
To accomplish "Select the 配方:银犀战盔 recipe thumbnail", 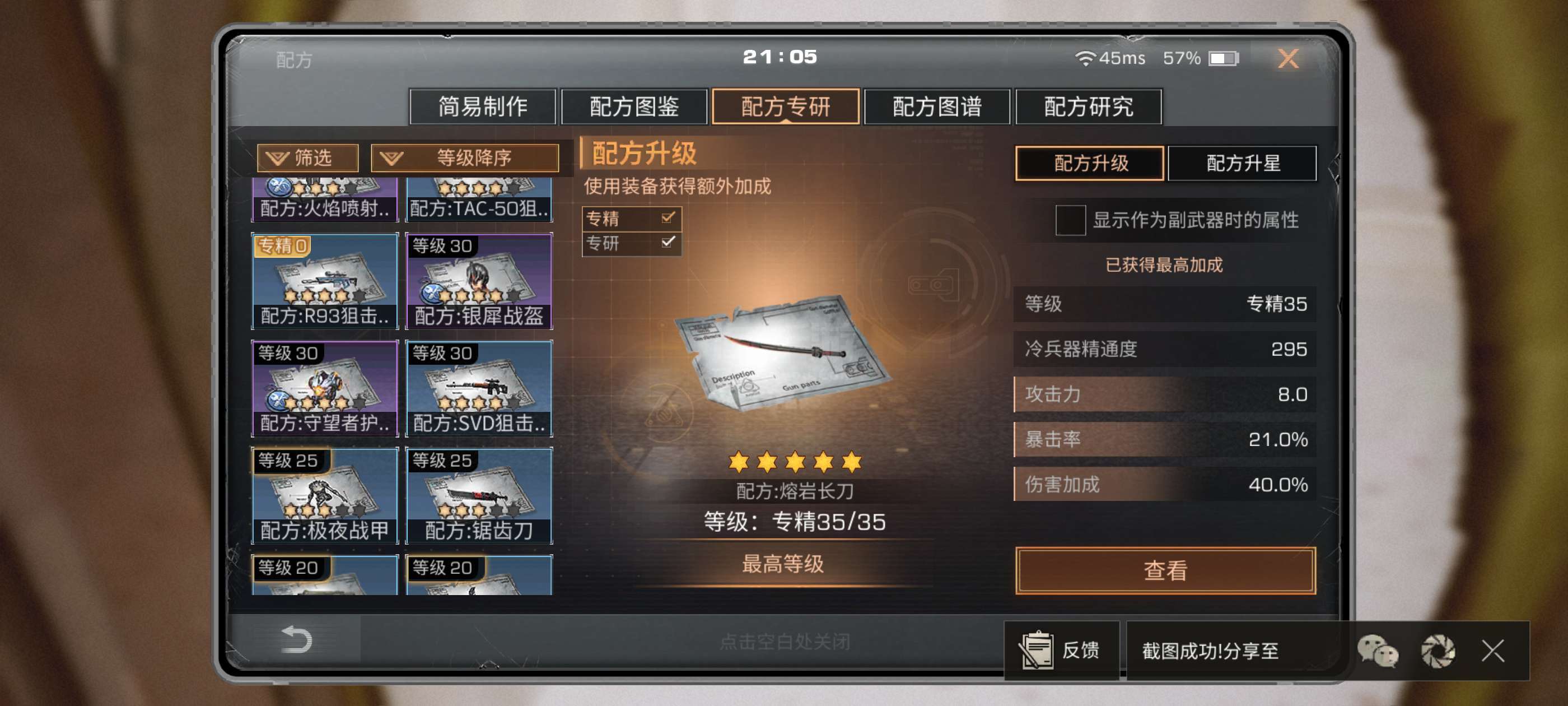I will [x=479, y=281].
